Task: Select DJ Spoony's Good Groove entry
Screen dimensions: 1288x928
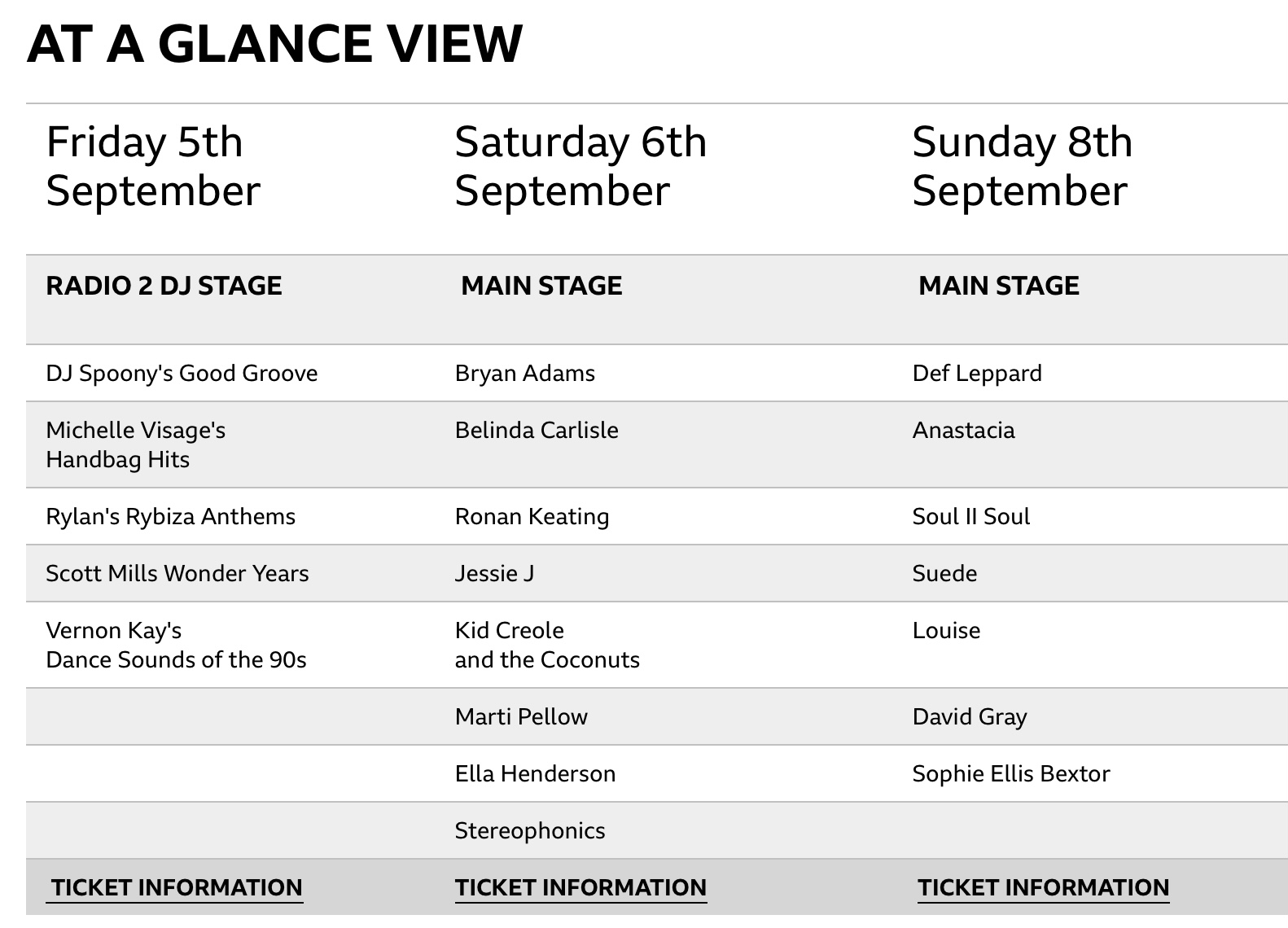Action: 182,373
